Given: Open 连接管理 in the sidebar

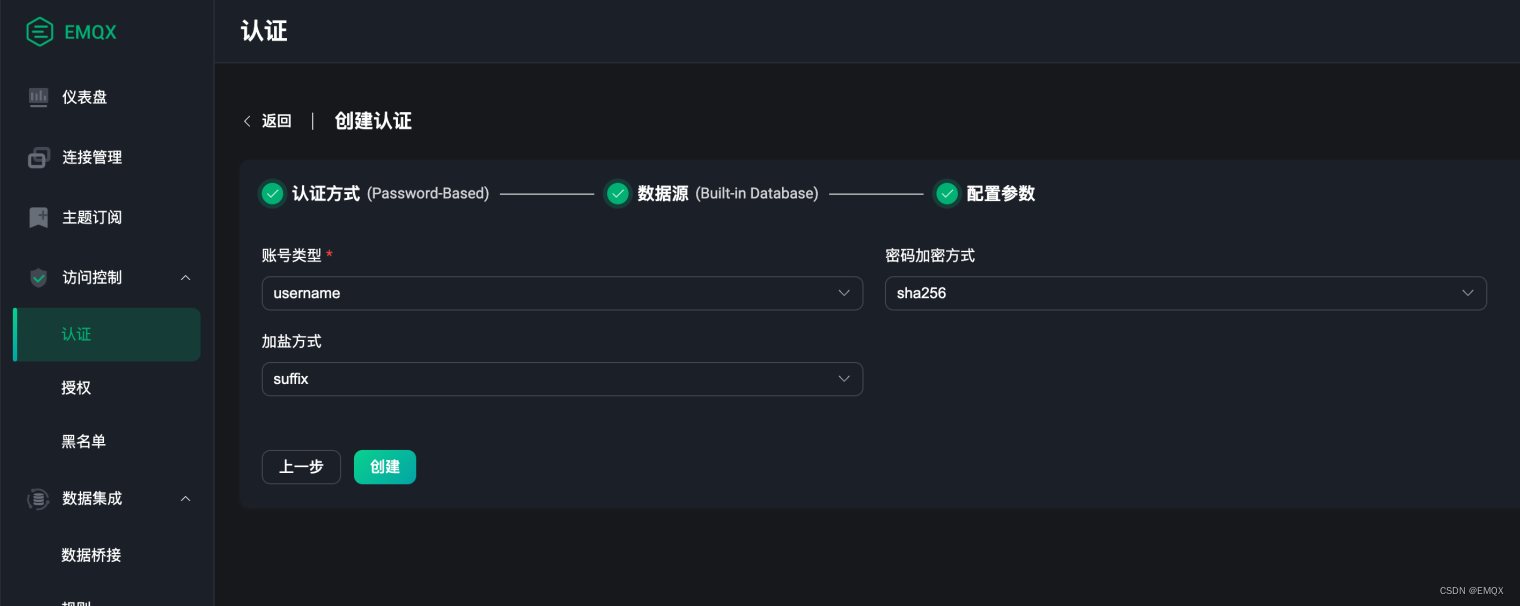Looking at the screenshot, I should click(x=92, y=157).
